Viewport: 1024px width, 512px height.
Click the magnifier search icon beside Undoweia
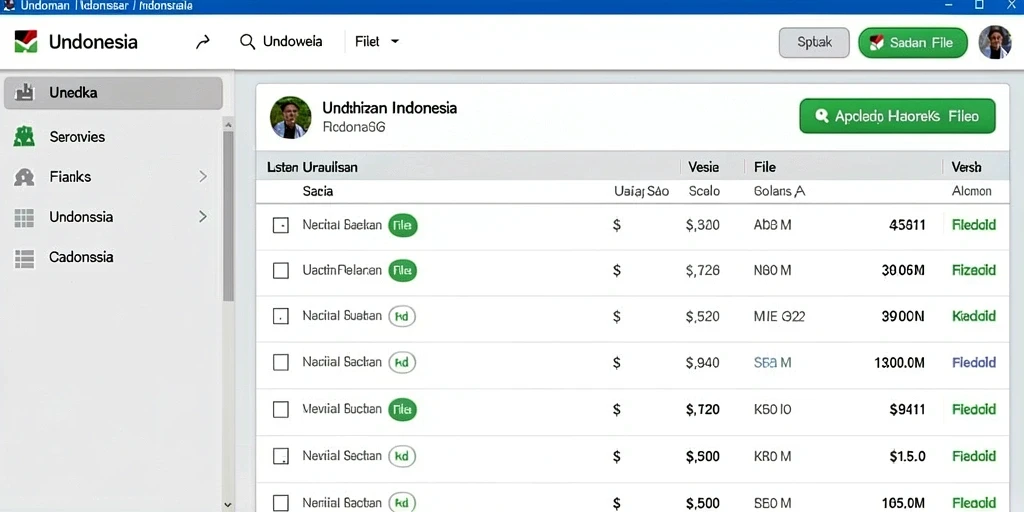[248, 42]
